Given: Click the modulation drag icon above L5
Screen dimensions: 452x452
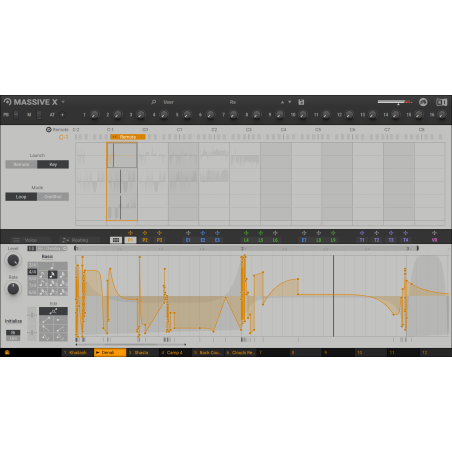Looking at the screenshot, I should pyautogui.click(x=261, y=233).
